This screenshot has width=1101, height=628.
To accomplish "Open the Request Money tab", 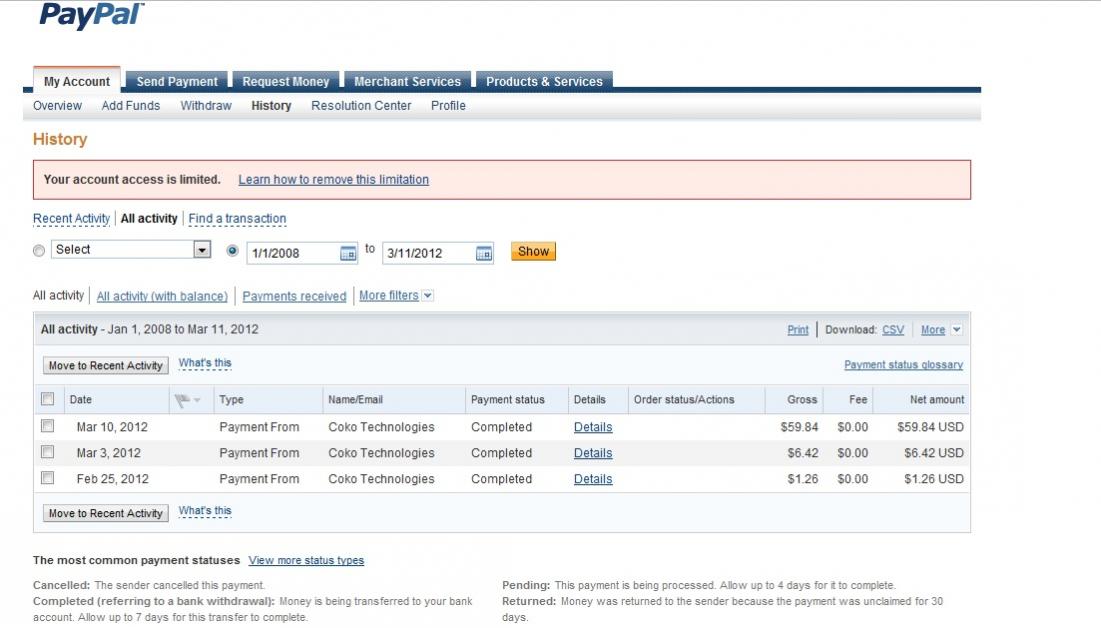I will click(286, 81).
